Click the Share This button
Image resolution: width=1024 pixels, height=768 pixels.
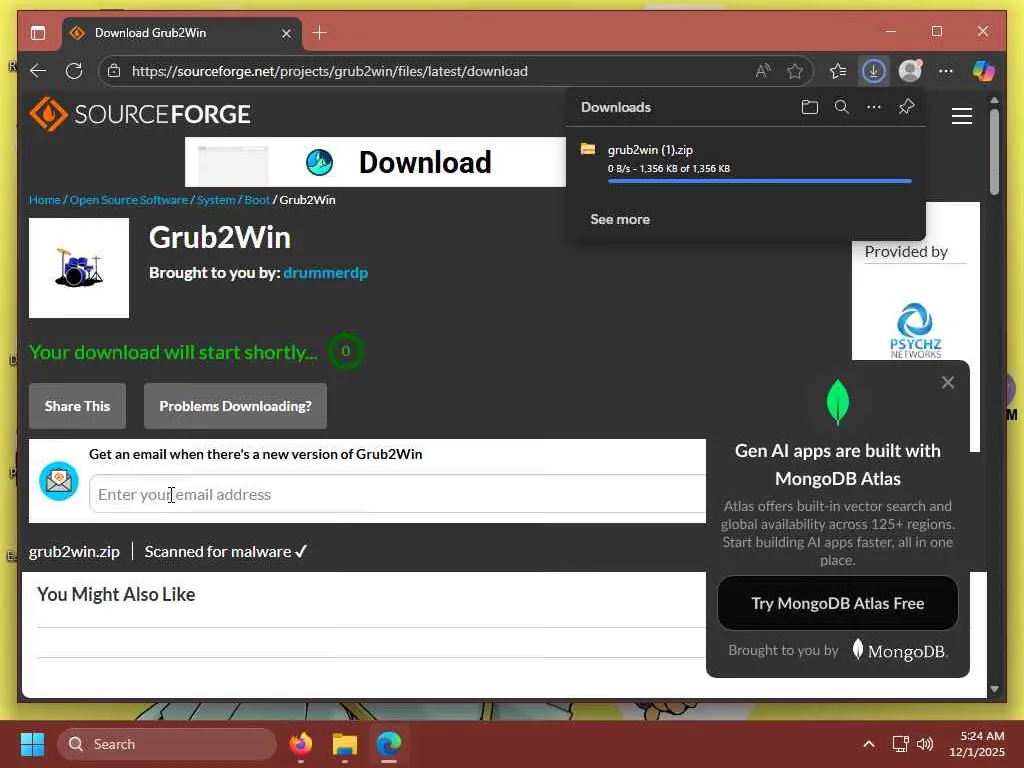(77, 406)
